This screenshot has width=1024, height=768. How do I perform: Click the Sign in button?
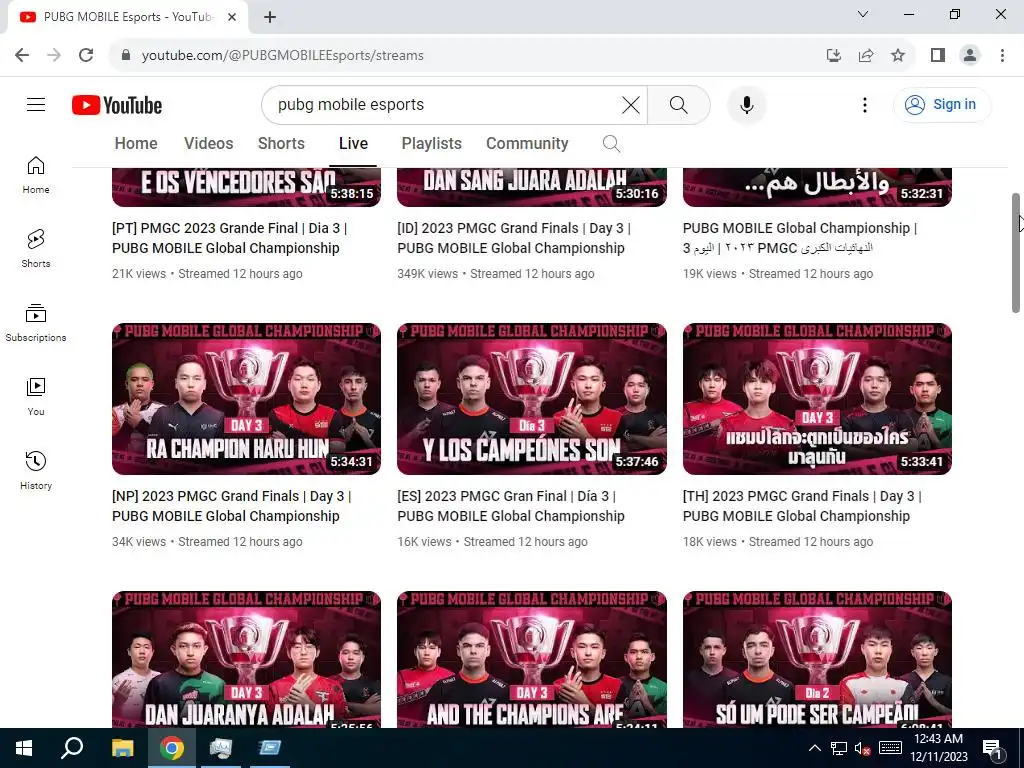pos(941,104)
